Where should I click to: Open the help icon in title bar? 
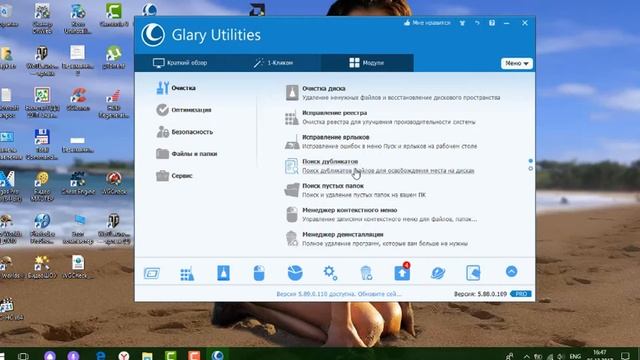[492, 23]
